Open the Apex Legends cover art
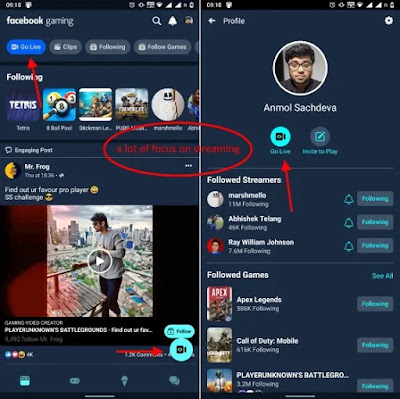Image resolution: width=400 pixels, height=399 pixels. (219, 304)
